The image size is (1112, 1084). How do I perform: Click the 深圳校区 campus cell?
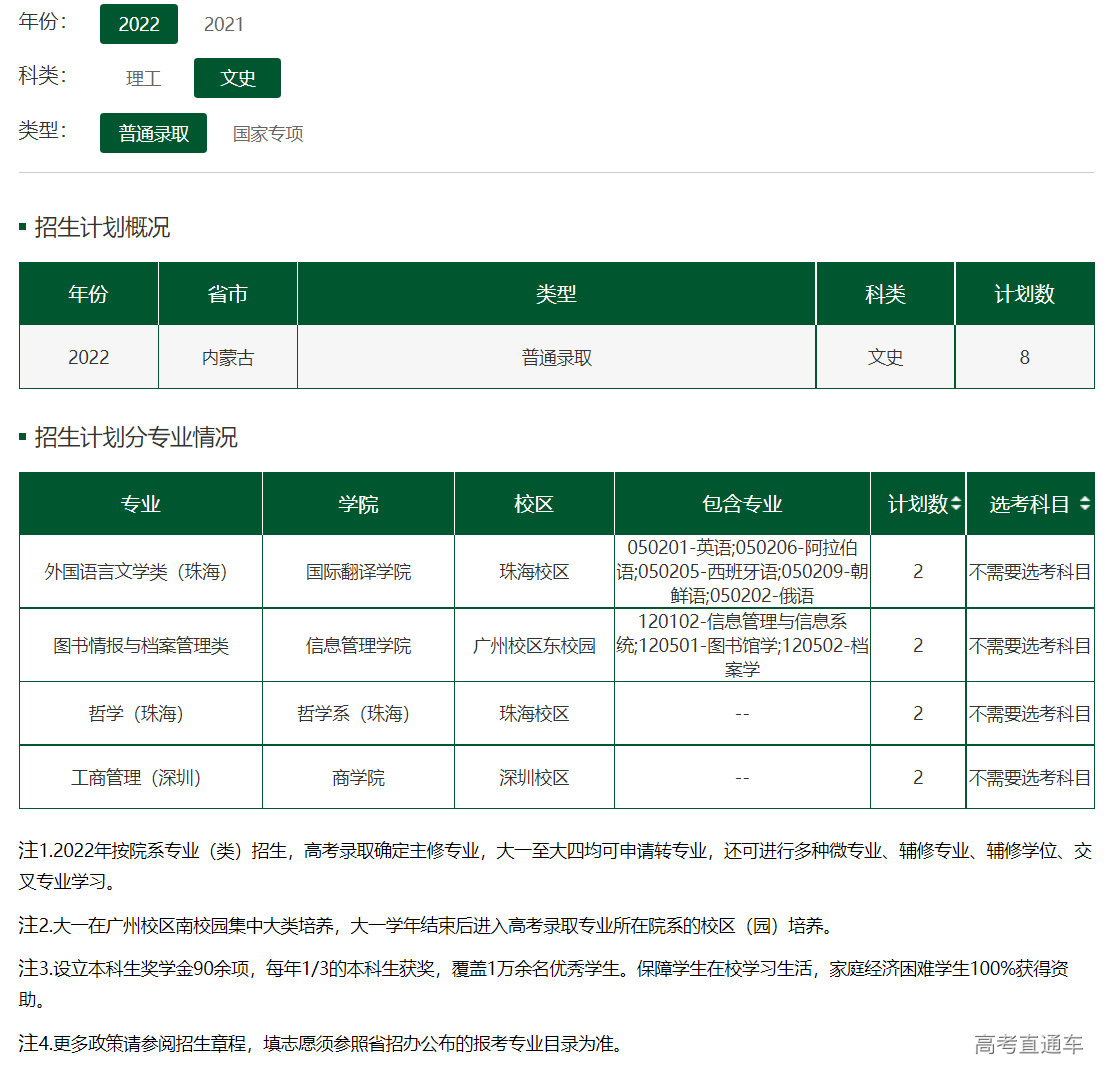point(533,779)
